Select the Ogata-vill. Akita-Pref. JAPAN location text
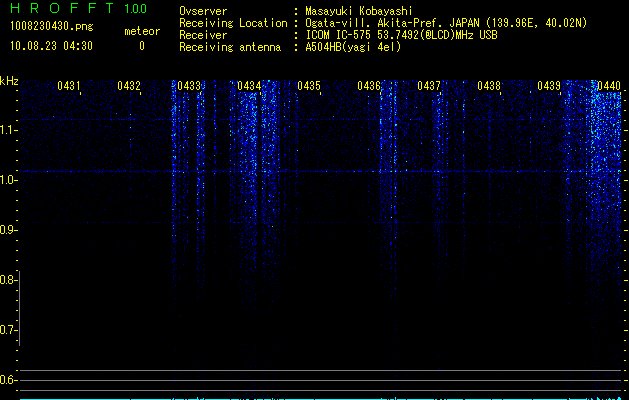629x400 pixels. point(446,23)
